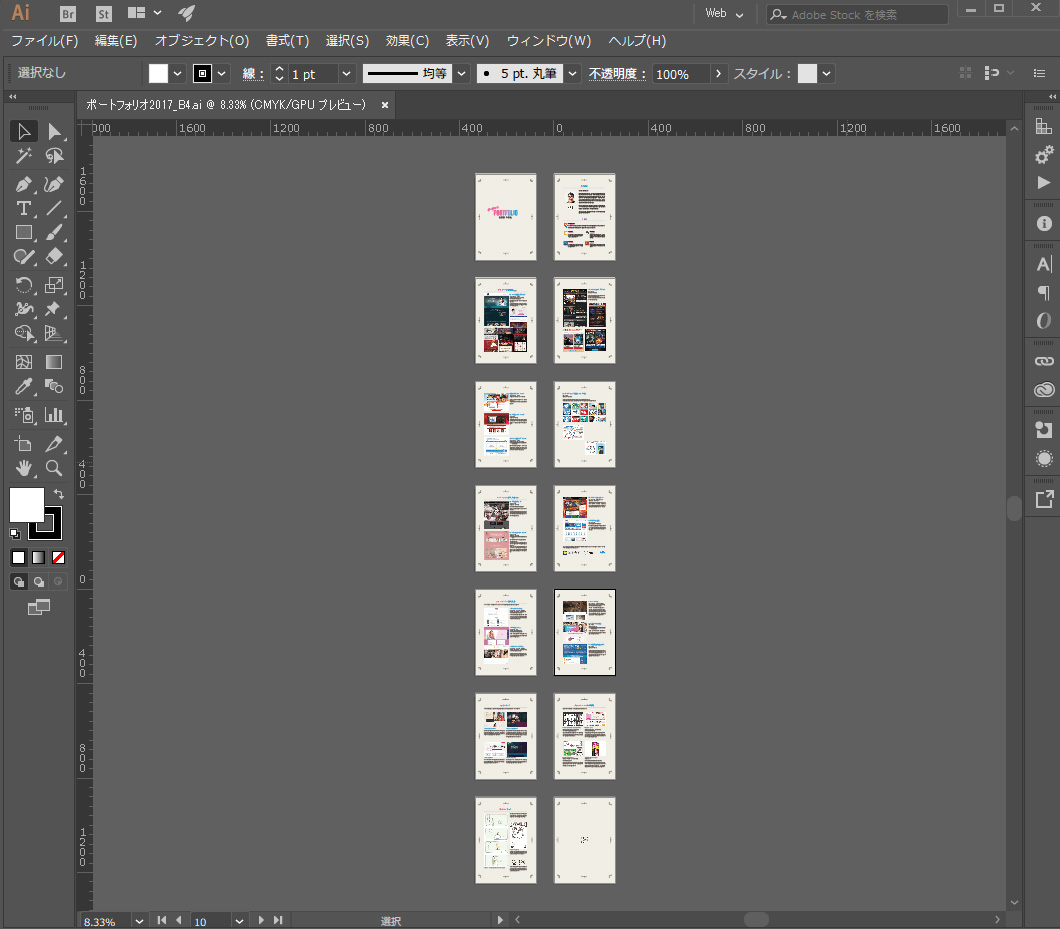1060x929 pixels.
Task: Swap fill and stroke colors
Action: [59, 494]
